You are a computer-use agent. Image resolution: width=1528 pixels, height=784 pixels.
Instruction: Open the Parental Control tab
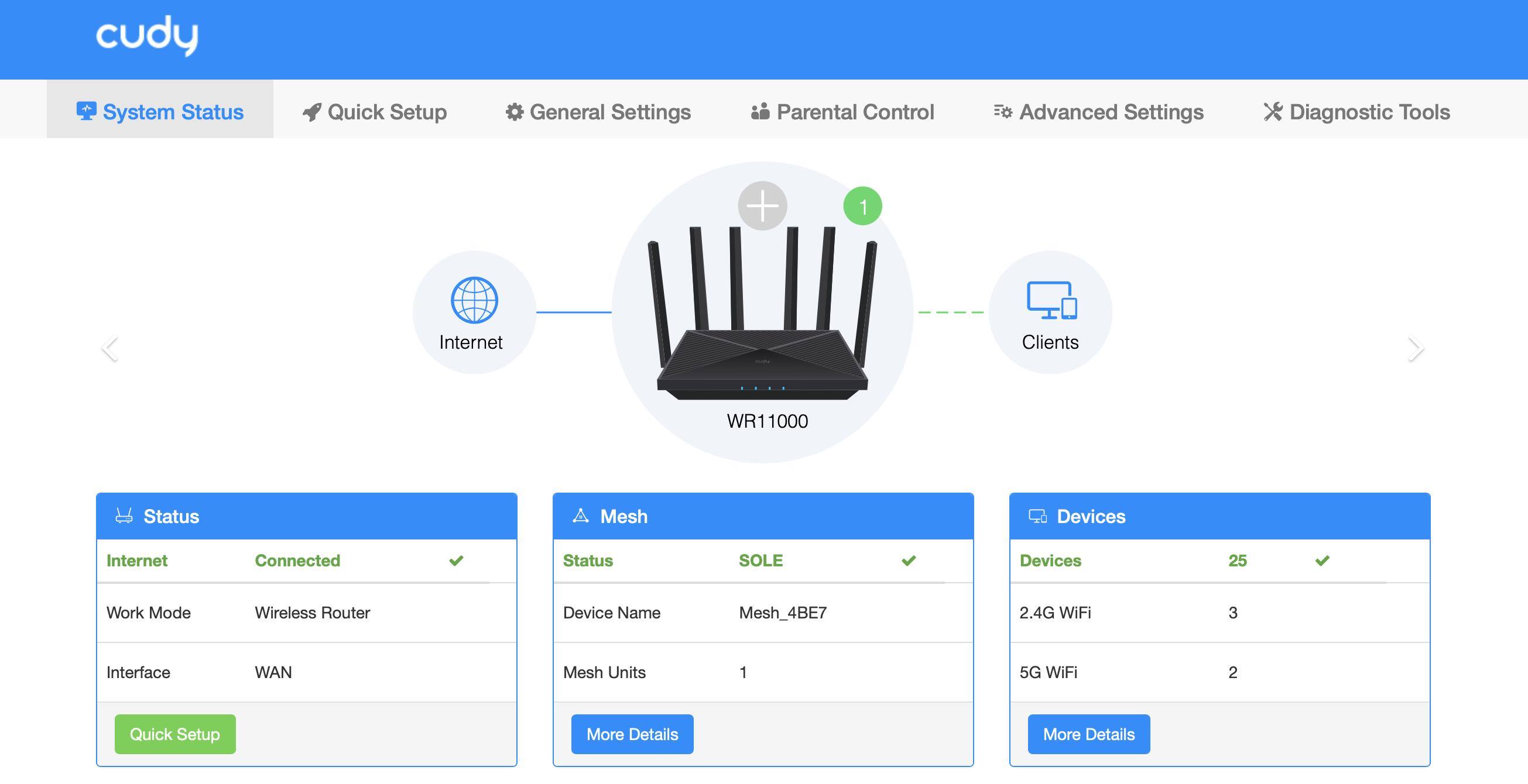842,112
